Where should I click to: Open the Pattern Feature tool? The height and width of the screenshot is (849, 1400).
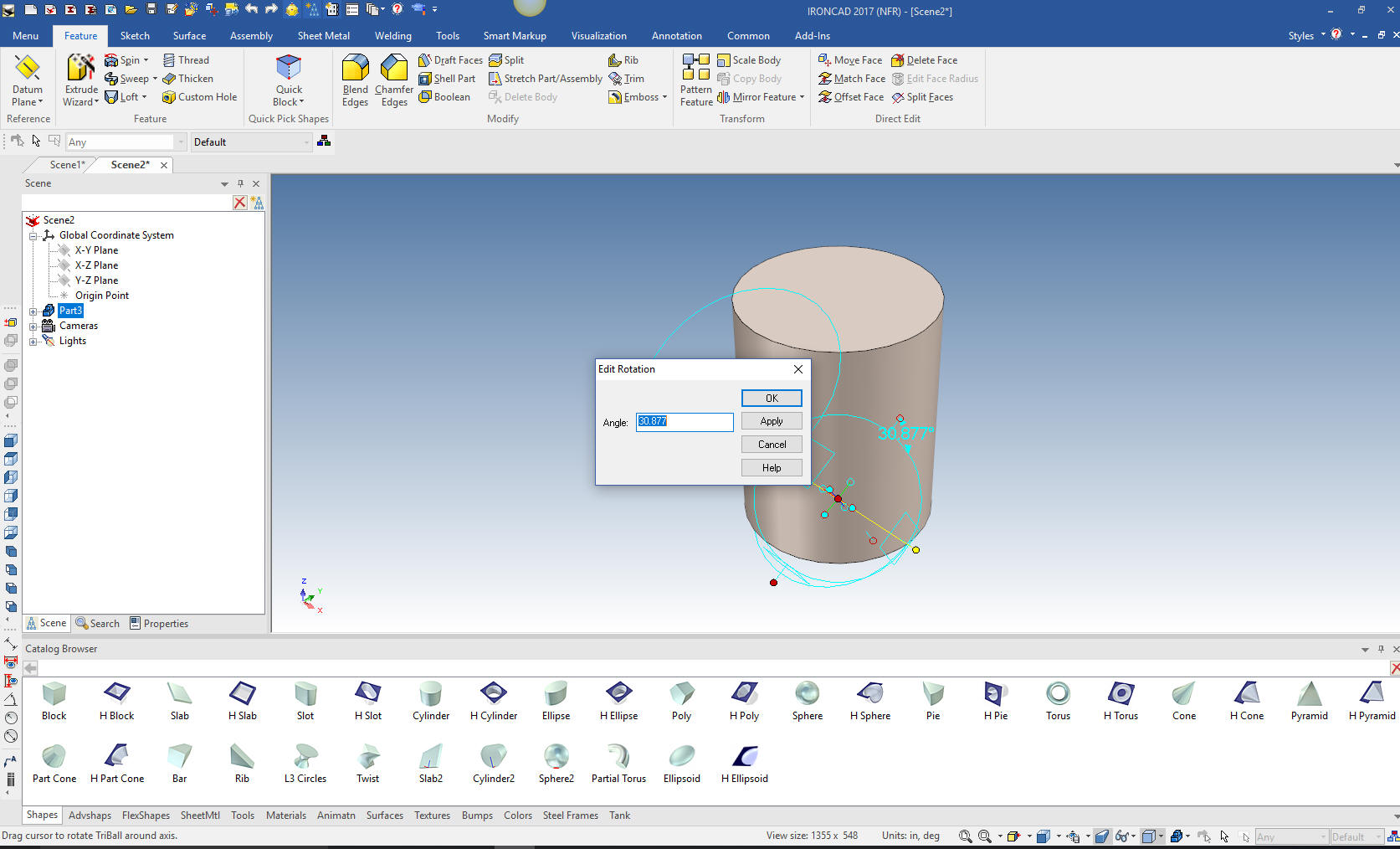(x=695, y=69)
